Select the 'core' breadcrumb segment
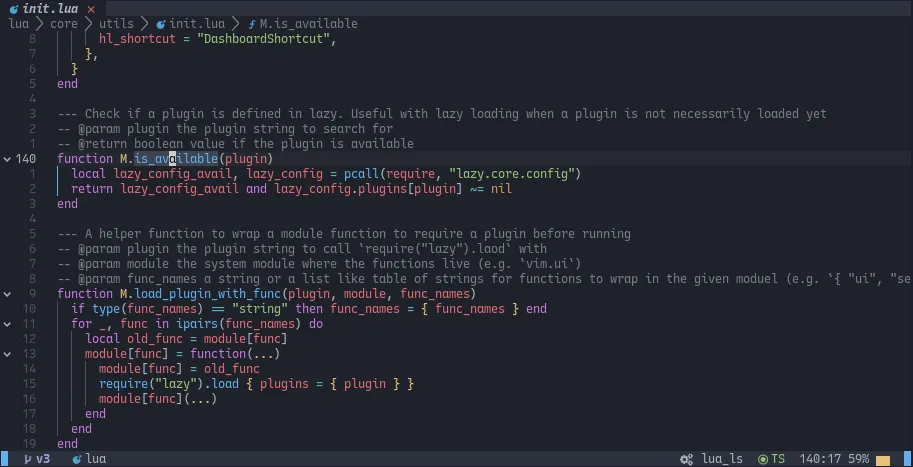This screenshot has width=913, height=467. 64,23
